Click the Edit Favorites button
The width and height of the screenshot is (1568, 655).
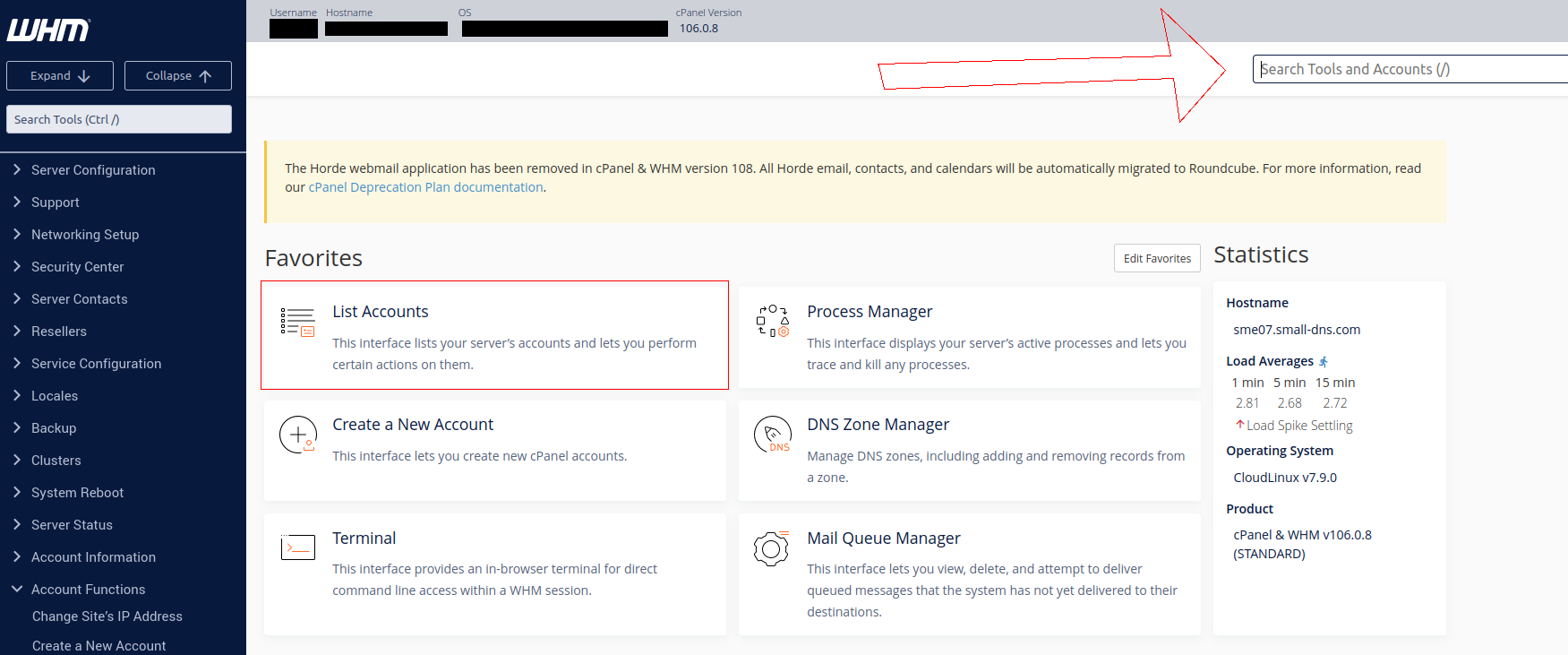coord(1157,258)
